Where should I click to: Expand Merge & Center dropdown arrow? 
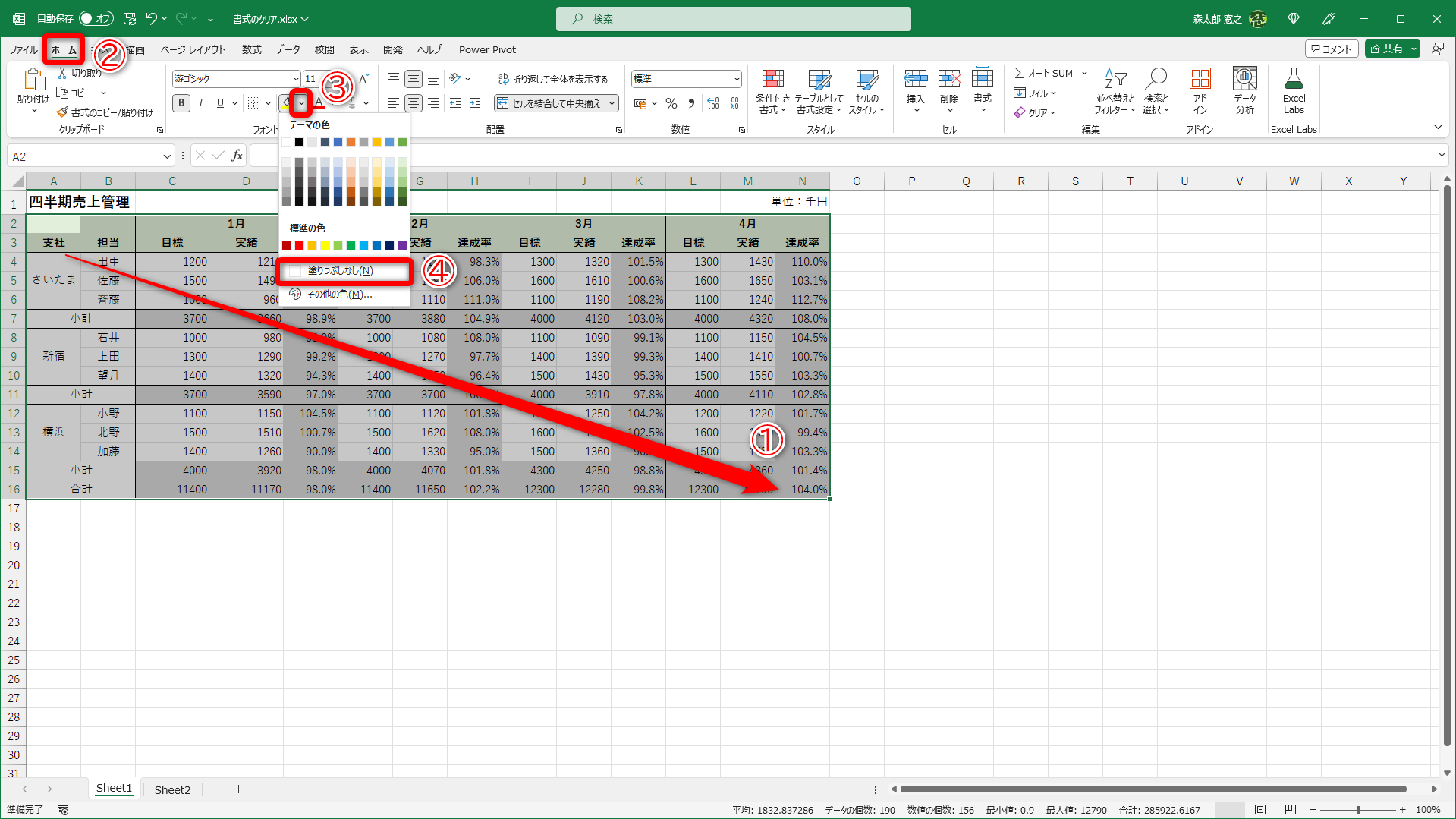coord(612,103)
